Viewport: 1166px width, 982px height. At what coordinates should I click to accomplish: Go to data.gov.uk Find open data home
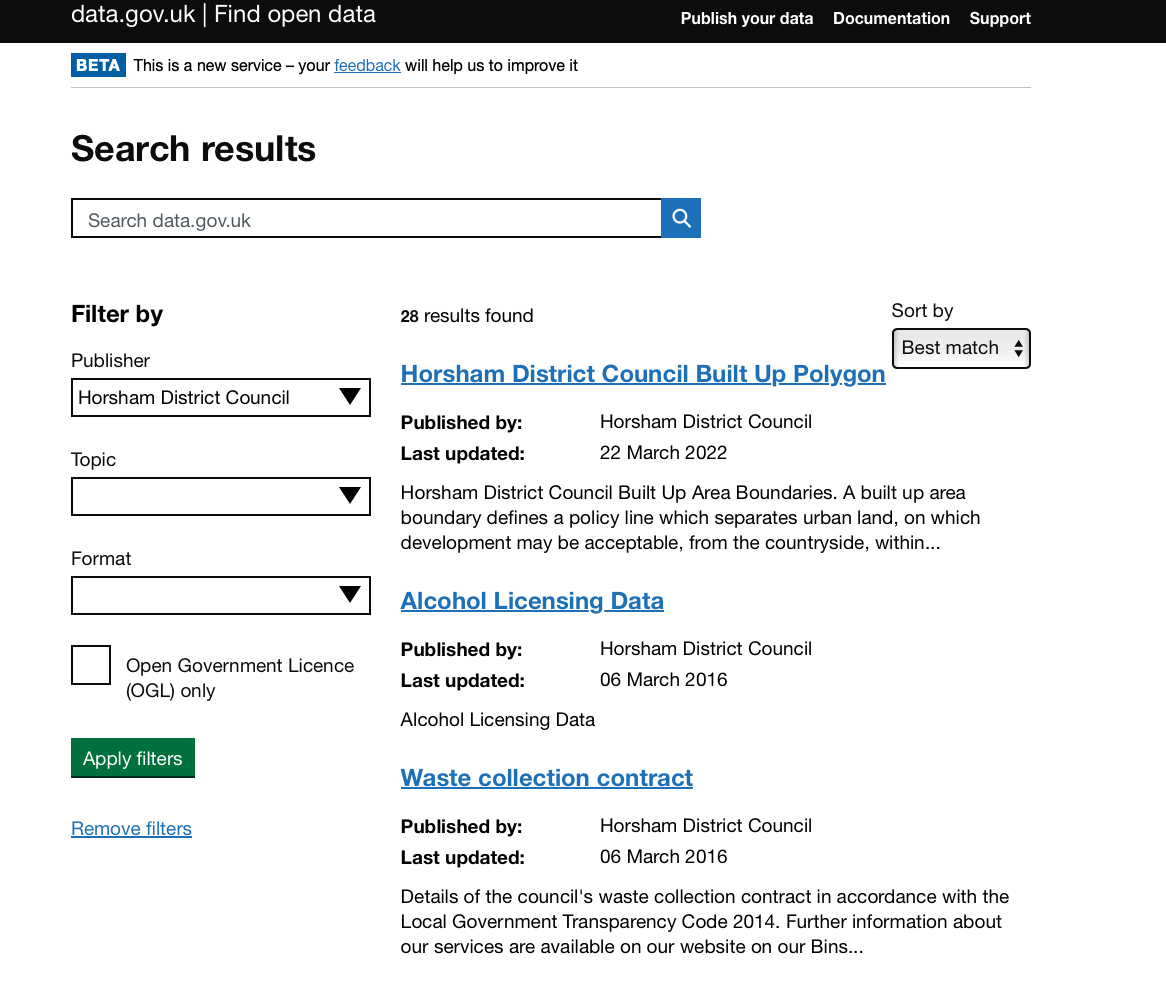(x=223, y=14)
